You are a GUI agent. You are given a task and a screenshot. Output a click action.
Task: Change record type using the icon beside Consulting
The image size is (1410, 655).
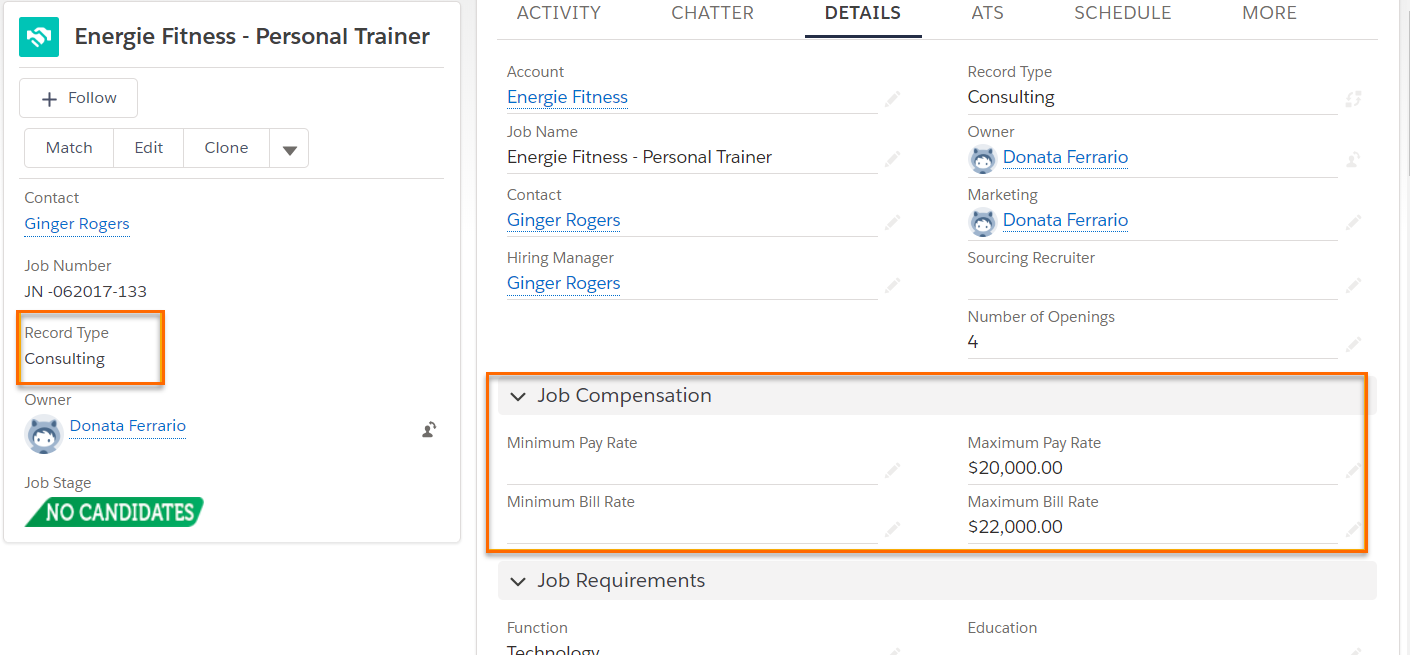point(1354,98)
